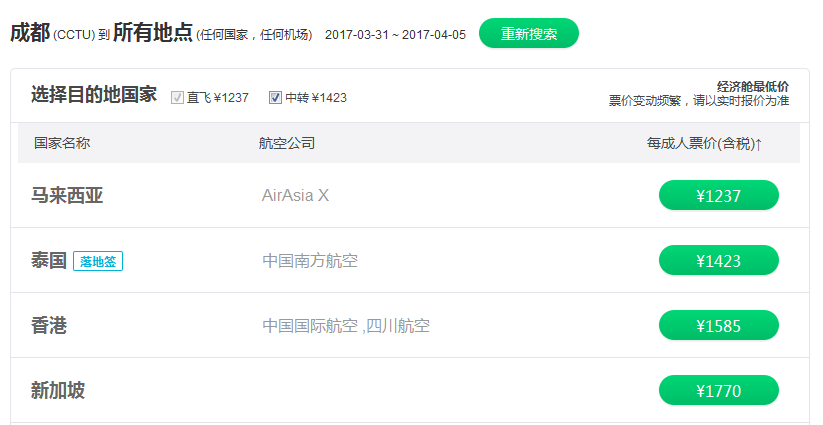Image resolution: width=823 pixels, height=425 pixels.
Task: Sort by 每成人票价(含税) column header
Action: click(x=704, y=144)
